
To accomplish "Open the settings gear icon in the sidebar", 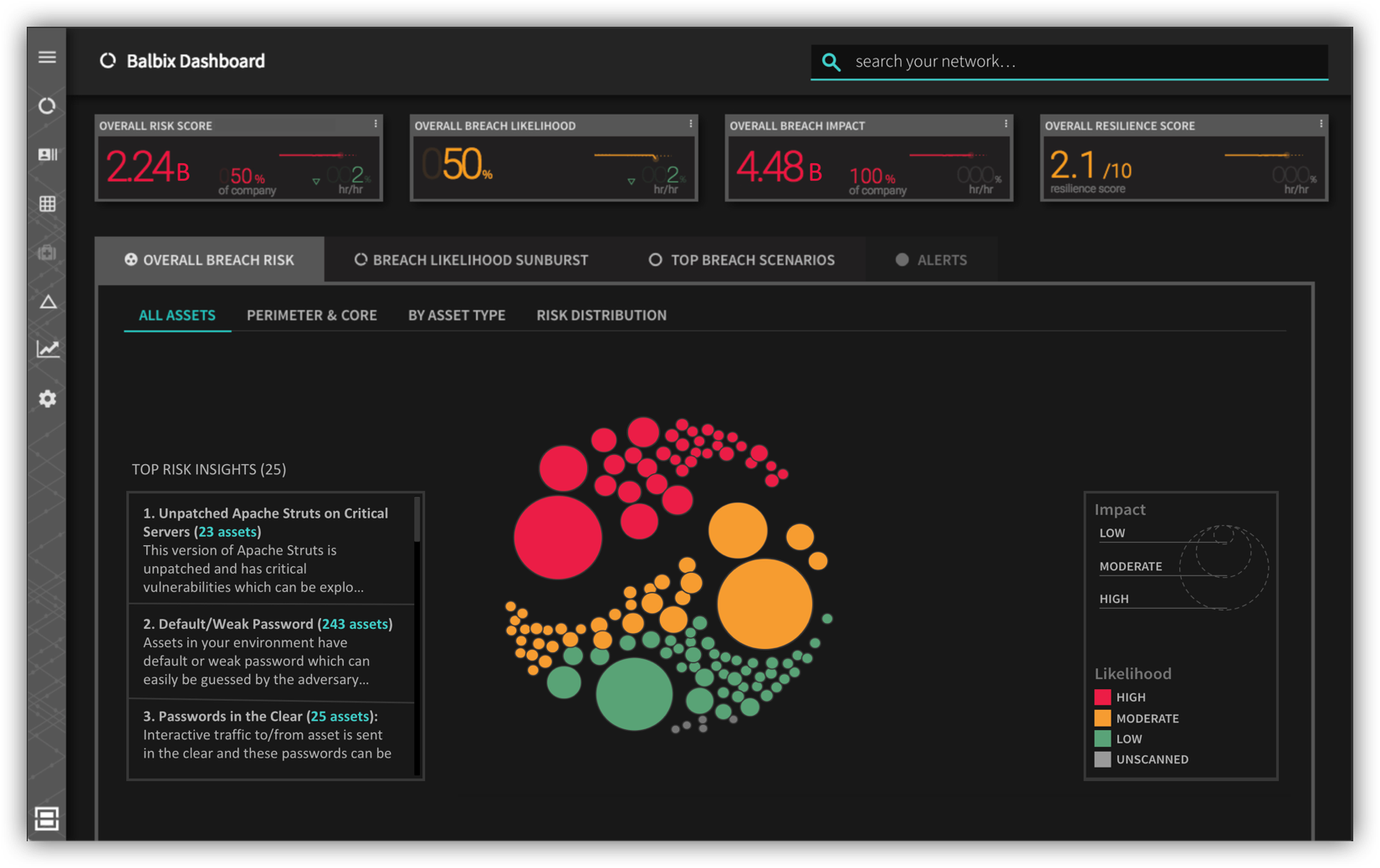I will pyautogui.click(x=48, y=399).
